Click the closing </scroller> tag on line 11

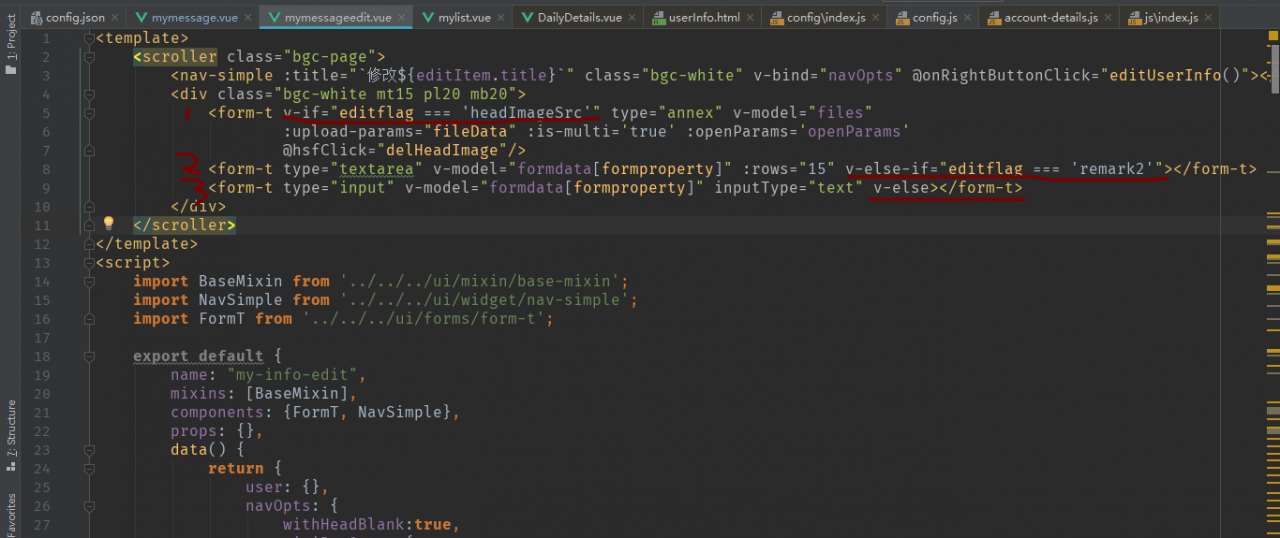pyautogui.click(x=184, y=225)
